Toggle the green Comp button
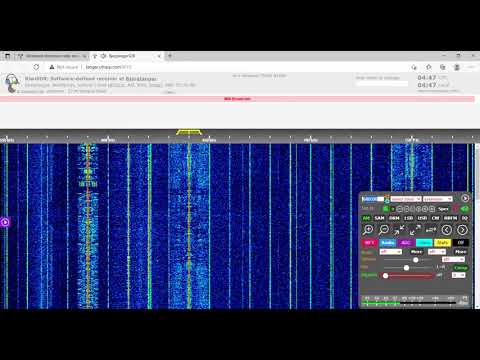The image size is (480, 360). coord(460,268)
